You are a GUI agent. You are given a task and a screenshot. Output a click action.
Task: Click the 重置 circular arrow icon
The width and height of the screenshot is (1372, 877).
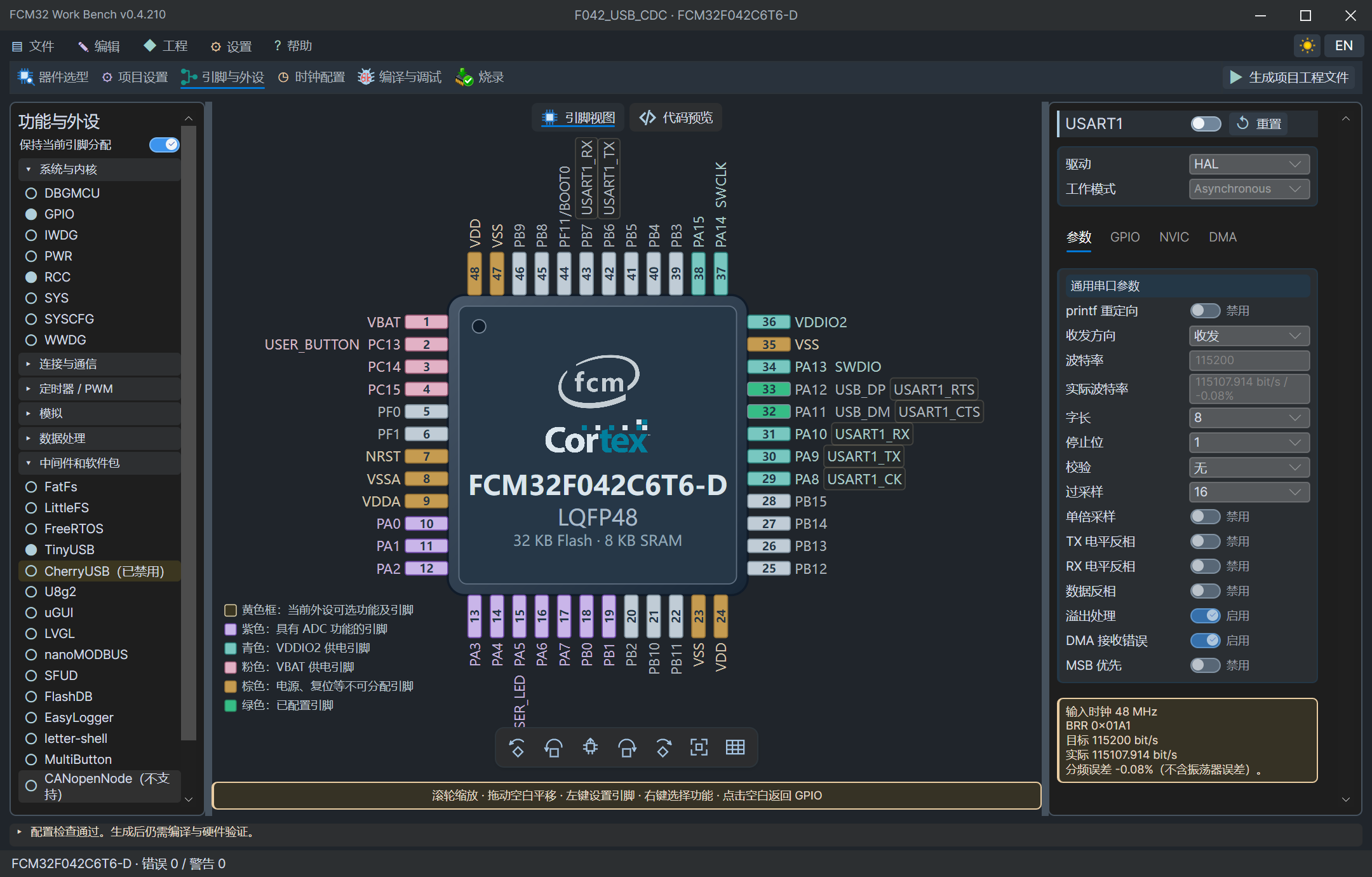point(1243,123)
